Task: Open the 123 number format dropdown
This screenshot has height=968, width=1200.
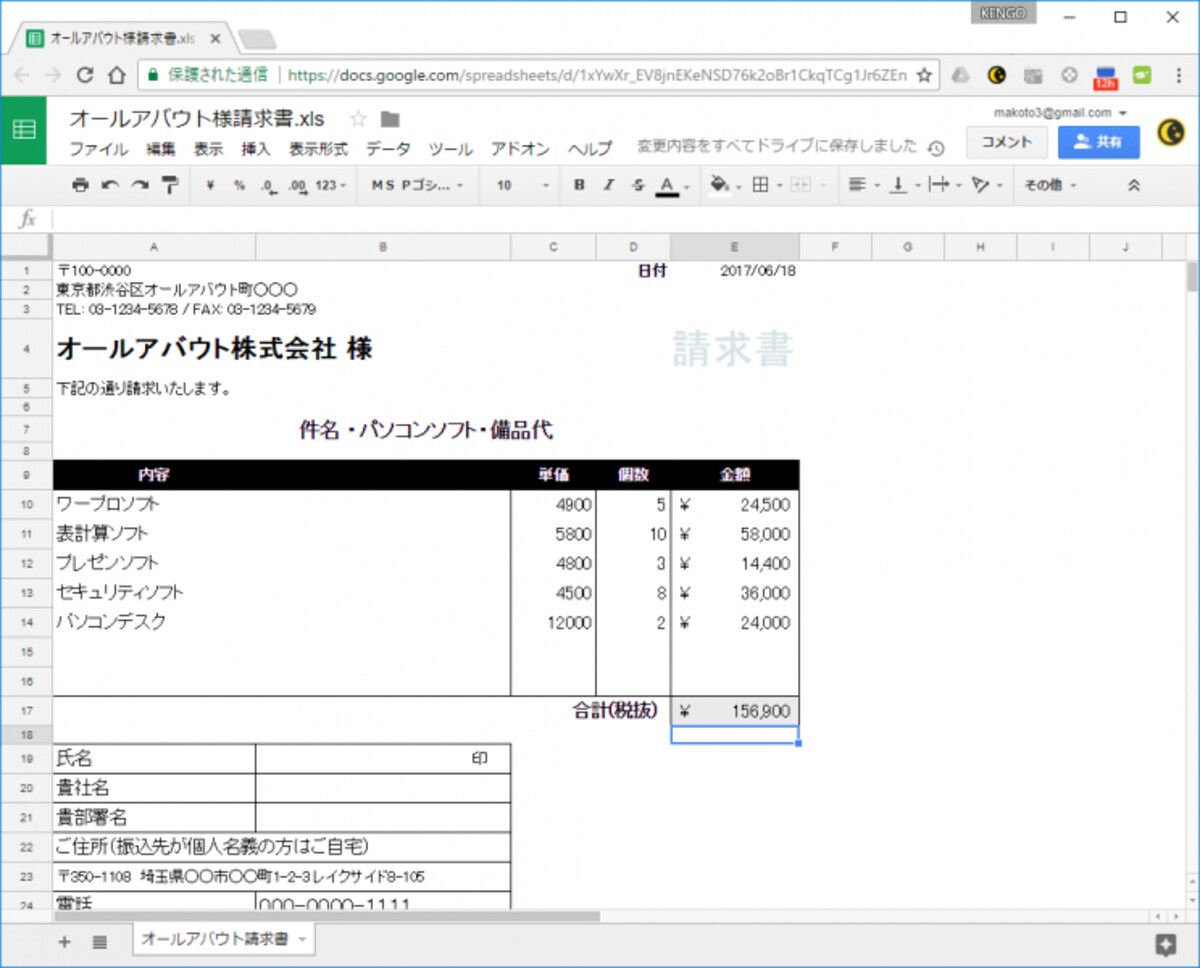Action: click(x=331, y=185)
